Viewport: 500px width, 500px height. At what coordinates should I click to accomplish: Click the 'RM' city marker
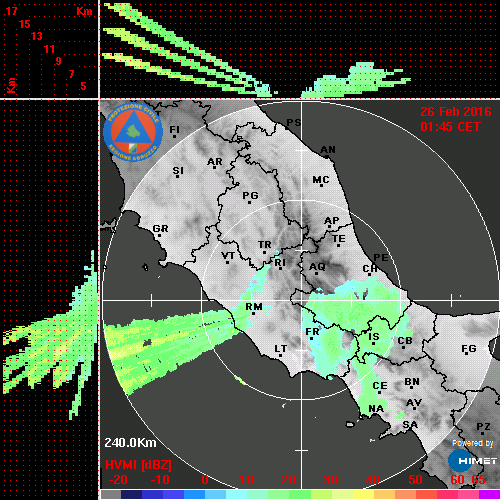click(x=254, y=307)
